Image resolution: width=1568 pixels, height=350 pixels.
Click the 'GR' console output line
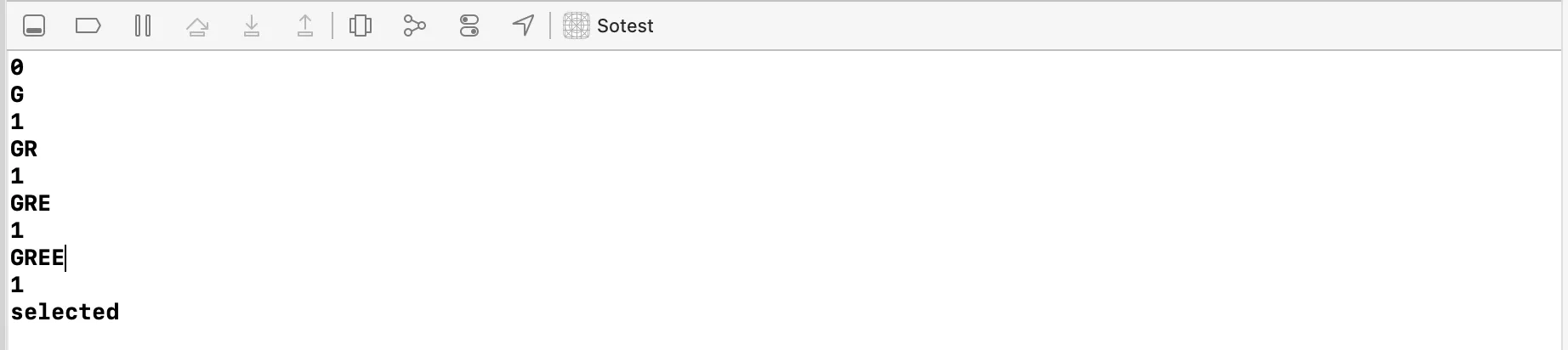click(x=24, y=149)
